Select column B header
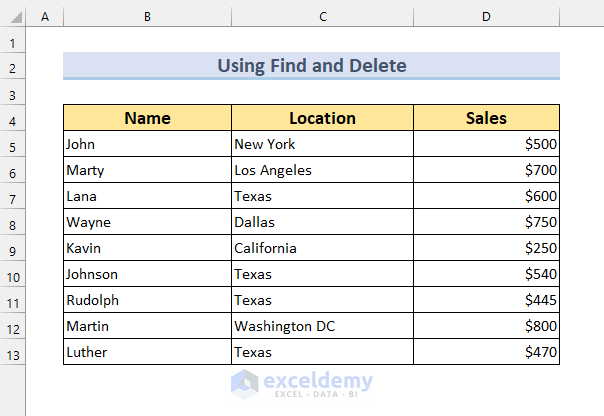The height and width of the screenshot is (416, 604). (x=147, y=17)
